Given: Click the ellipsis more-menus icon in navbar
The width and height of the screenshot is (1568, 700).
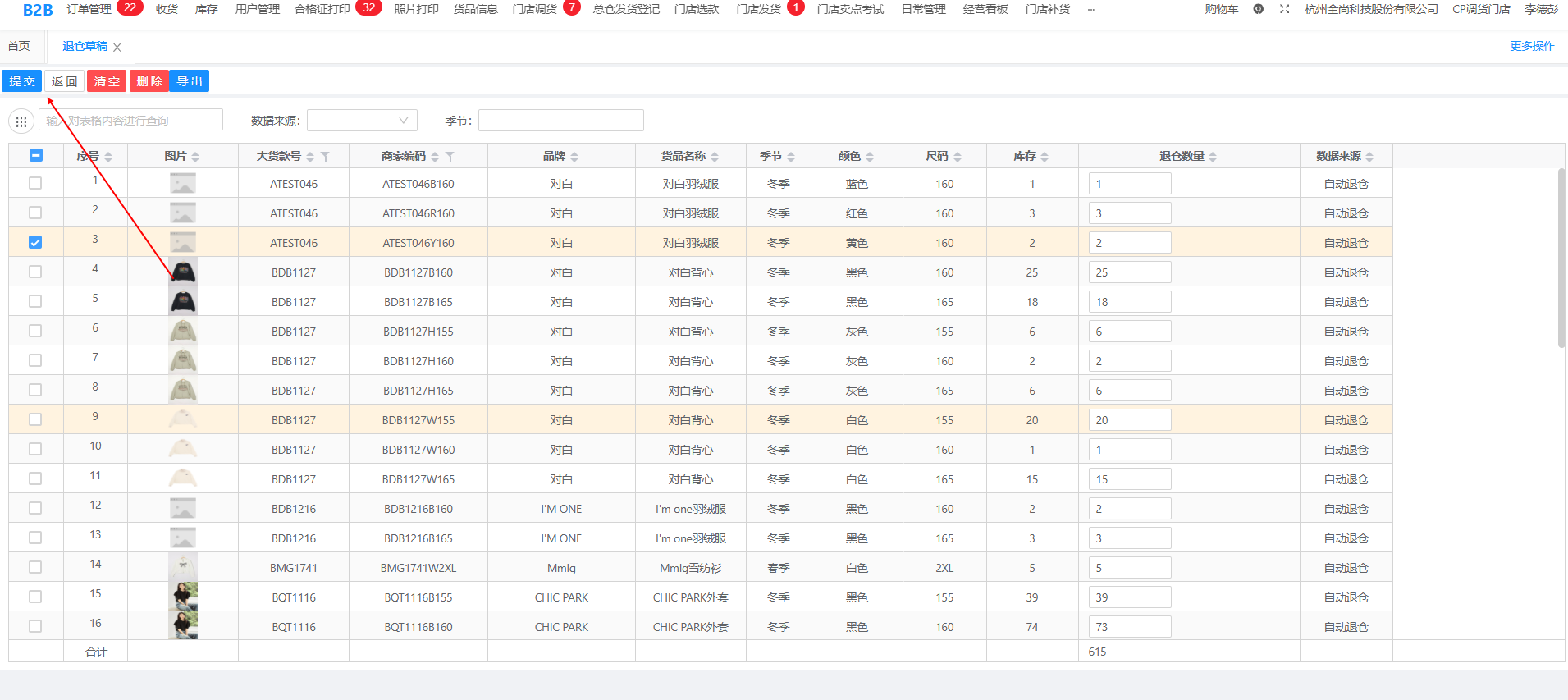Looking at the screenshot, I should pos(1090,10).
